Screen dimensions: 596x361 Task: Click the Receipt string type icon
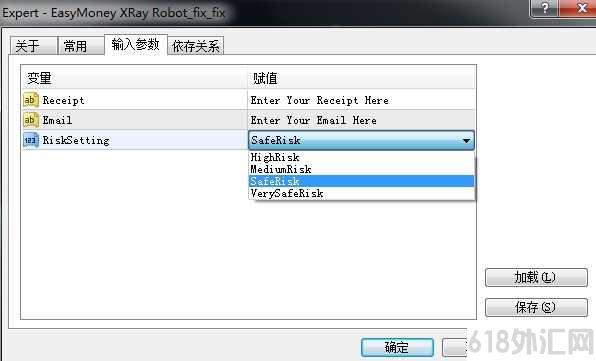click(x=31, y=100)
